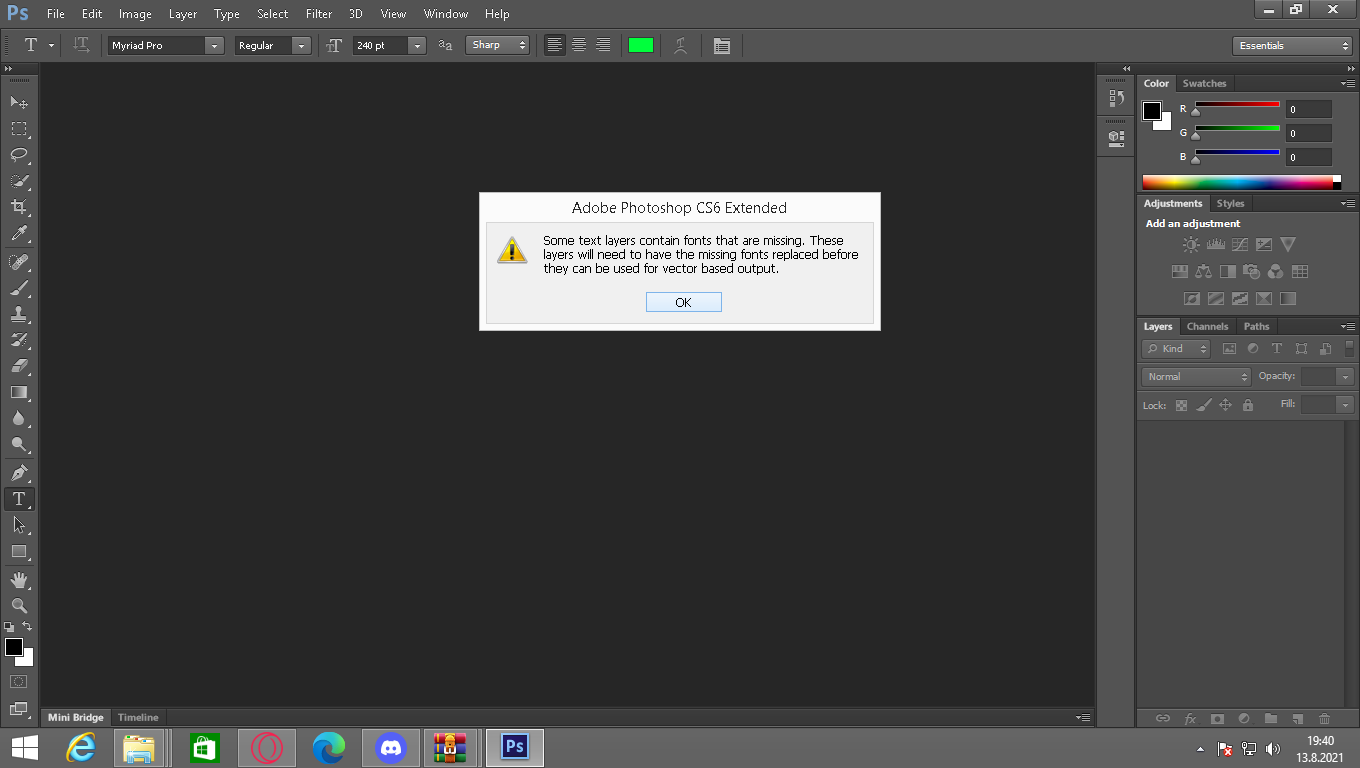The image size is (1360, 768).
Task: Select the Rectangular Marquee tool
Action: pyautogui.click(x=19, y=129)
